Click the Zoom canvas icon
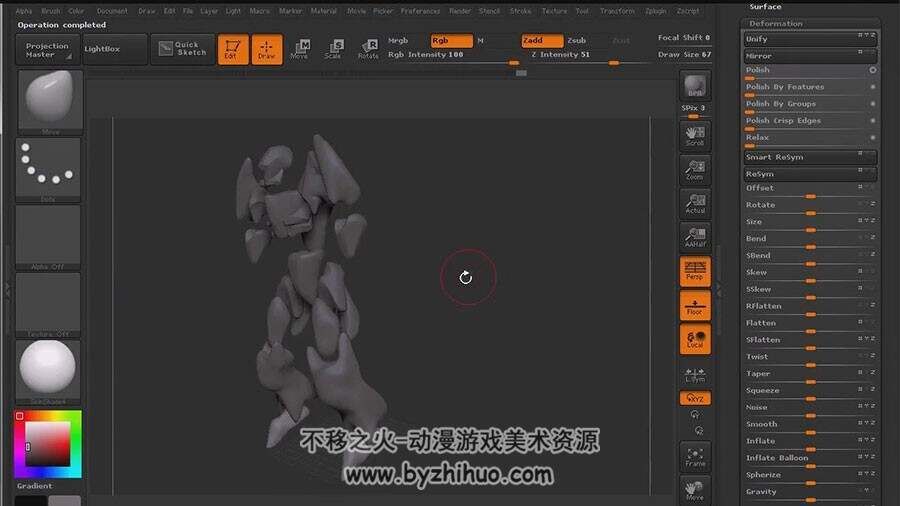Image resolution: width=900 pixels, height=506 pixels. click(695, 170)
